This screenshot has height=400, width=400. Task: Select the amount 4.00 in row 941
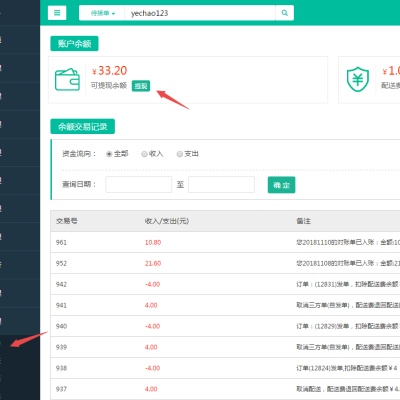click(151, 305)
